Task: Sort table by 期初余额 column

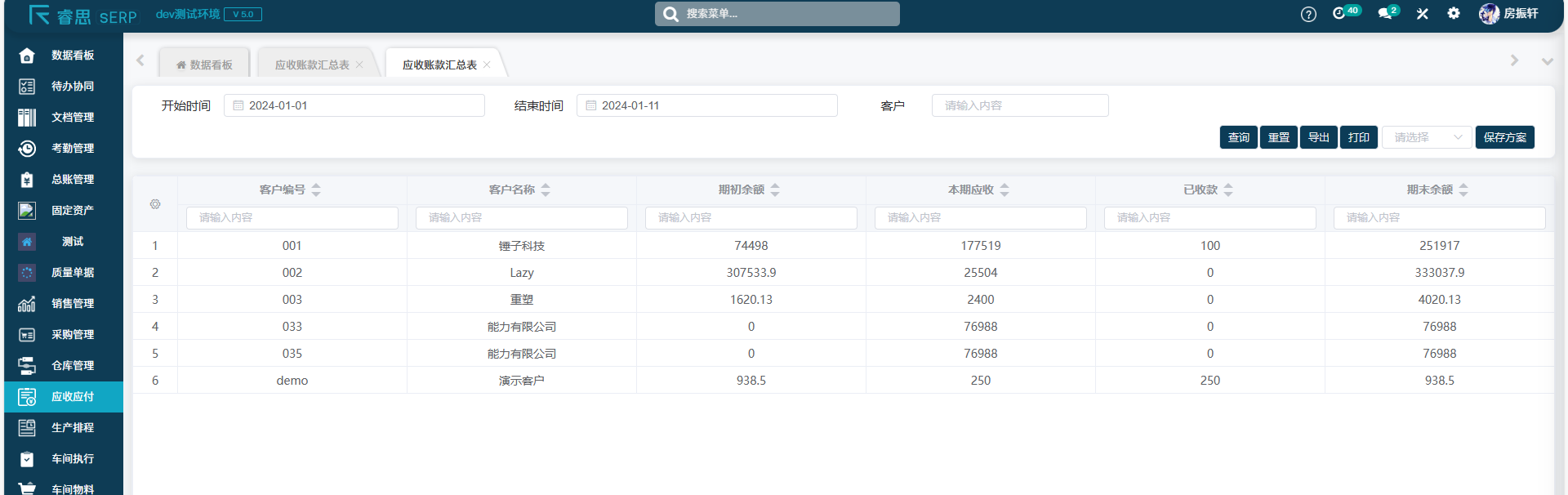Action: point(775,190)
